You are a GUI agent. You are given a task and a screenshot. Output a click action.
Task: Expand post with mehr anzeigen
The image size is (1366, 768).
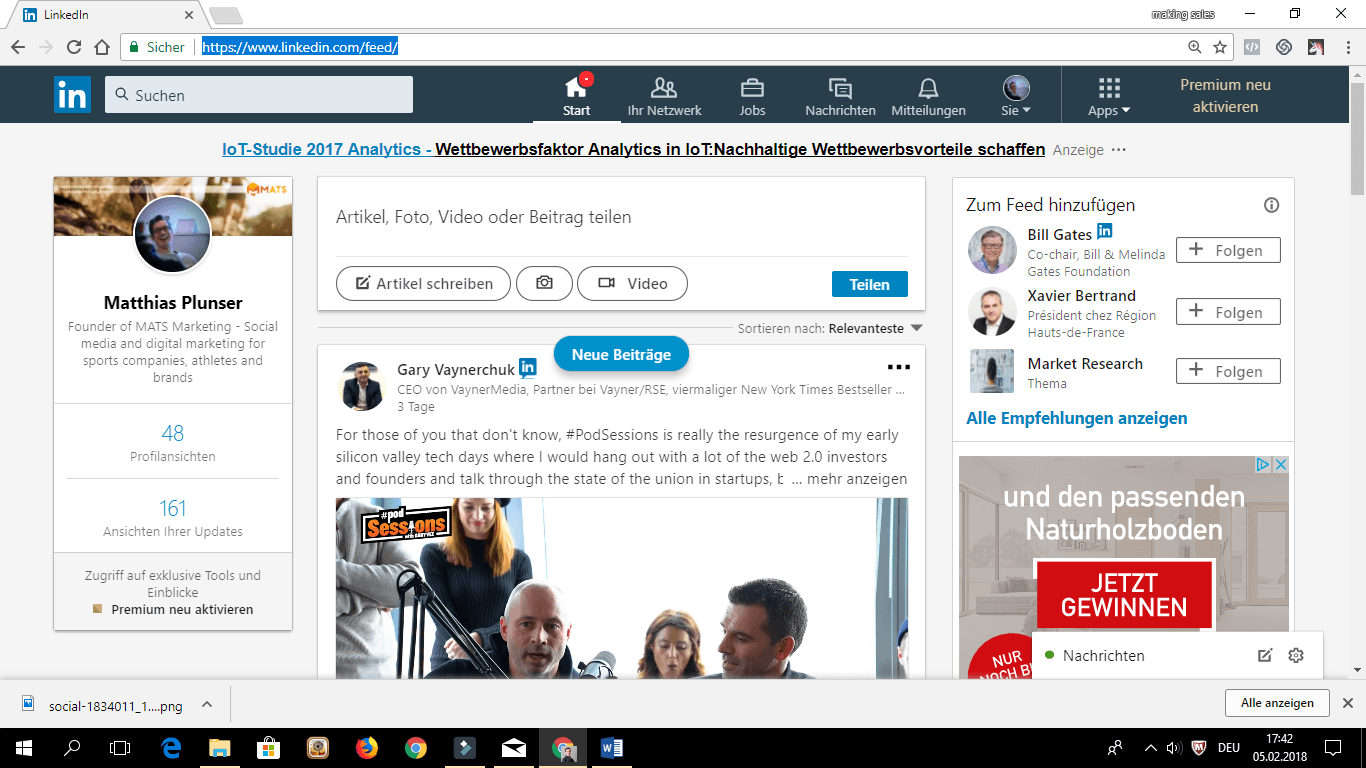[x=849, y=479]
